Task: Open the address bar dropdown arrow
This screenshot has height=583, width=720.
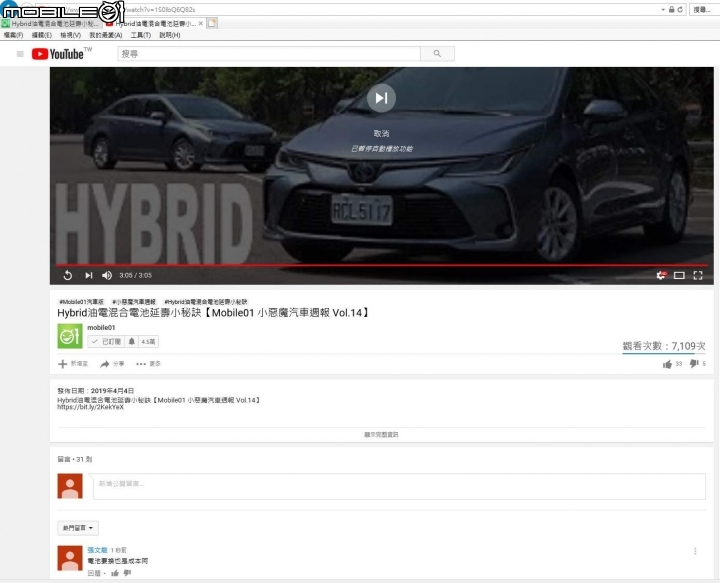Action: pyautogui.click(x=663, y=9)
